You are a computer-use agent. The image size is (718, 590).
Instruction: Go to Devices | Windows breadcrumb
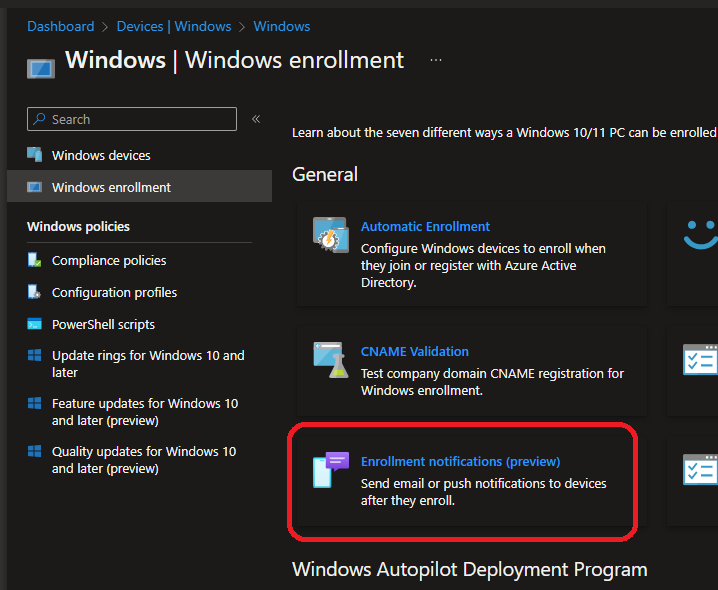(174, 26)
